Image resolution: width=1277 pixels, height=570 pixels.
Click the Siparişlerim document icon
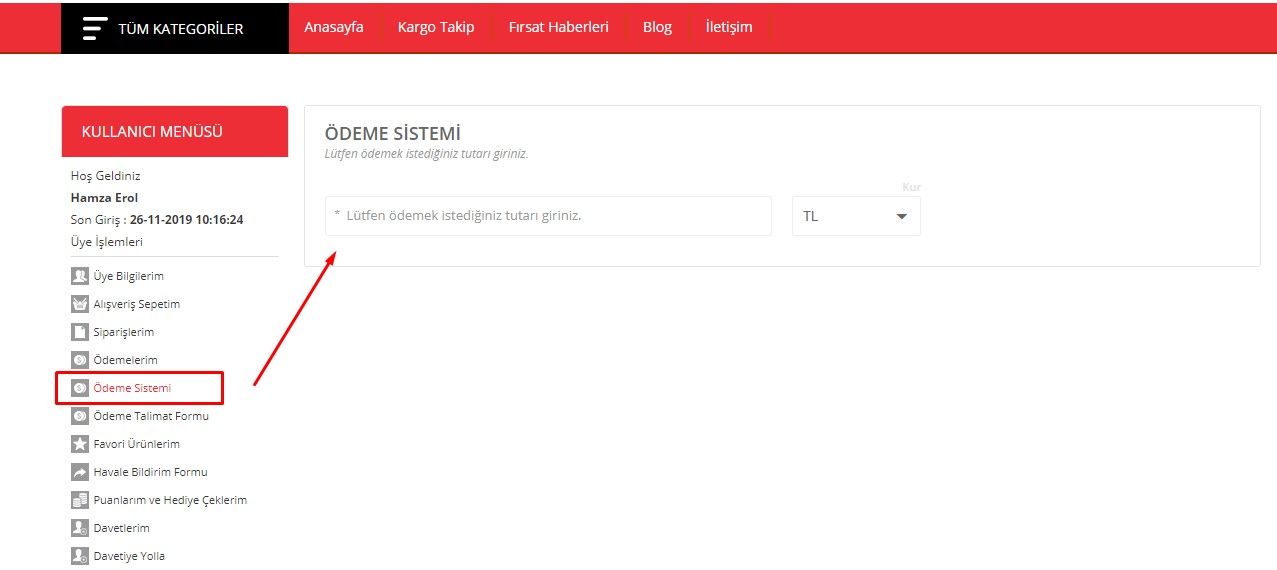pos(80,332)
